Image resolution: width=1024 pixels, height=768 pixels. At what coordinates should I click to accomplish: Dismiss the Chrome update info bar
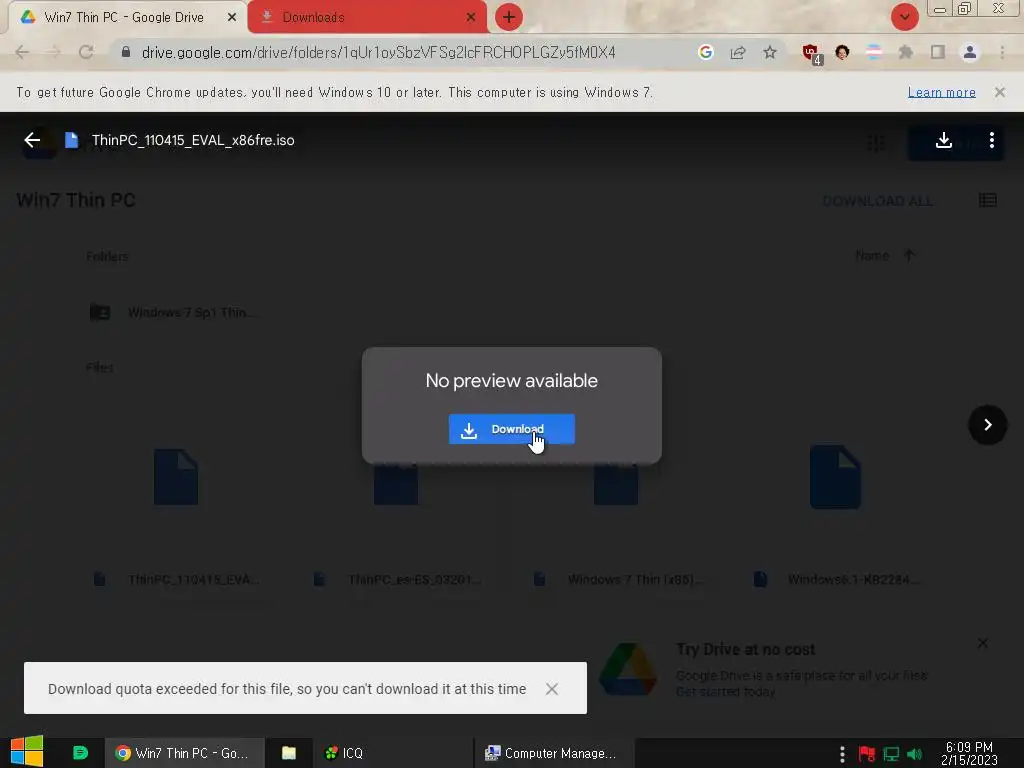click(1000, 92)
